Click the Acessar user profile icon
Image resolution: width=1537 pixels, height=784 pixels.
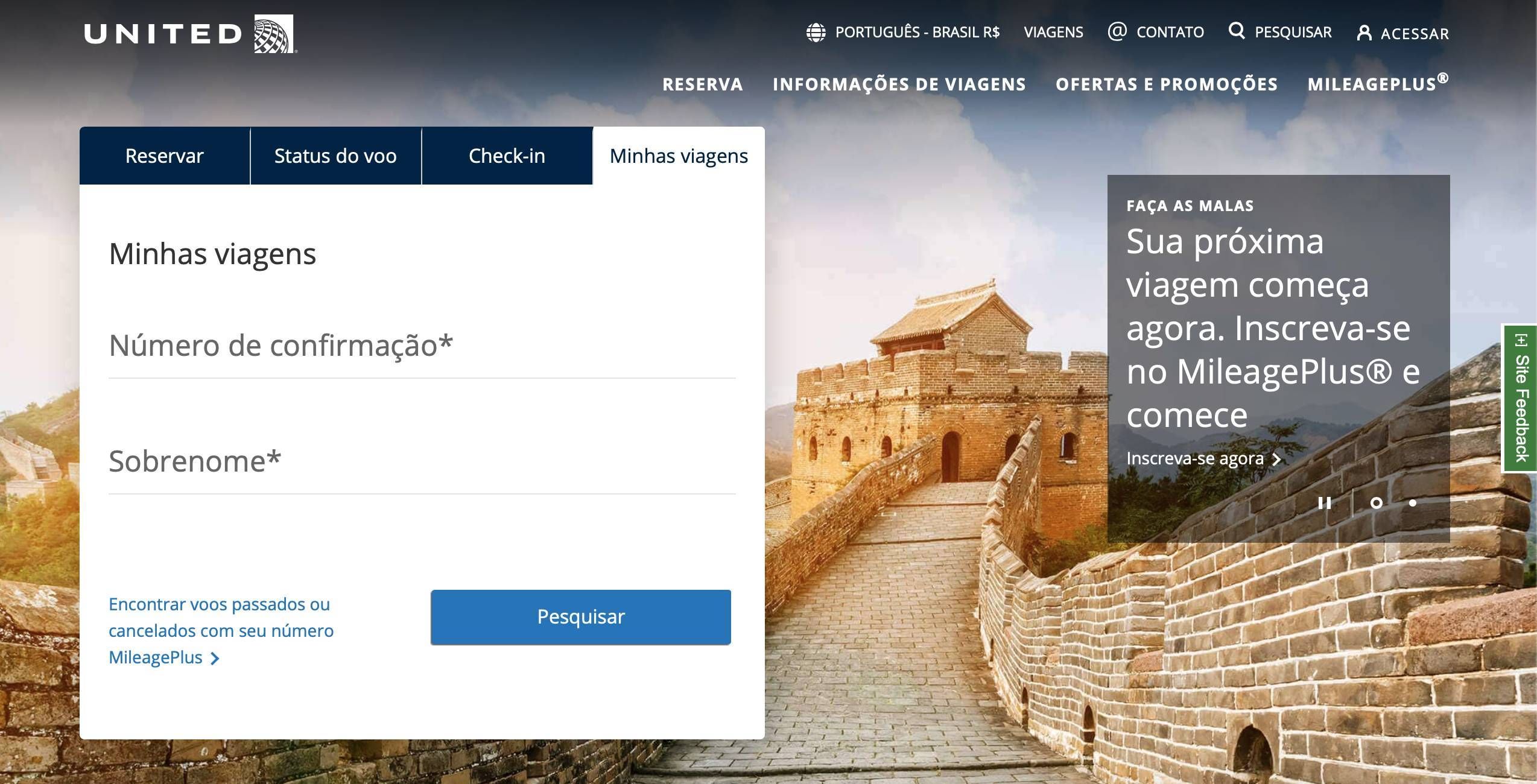pos(1364,33)
